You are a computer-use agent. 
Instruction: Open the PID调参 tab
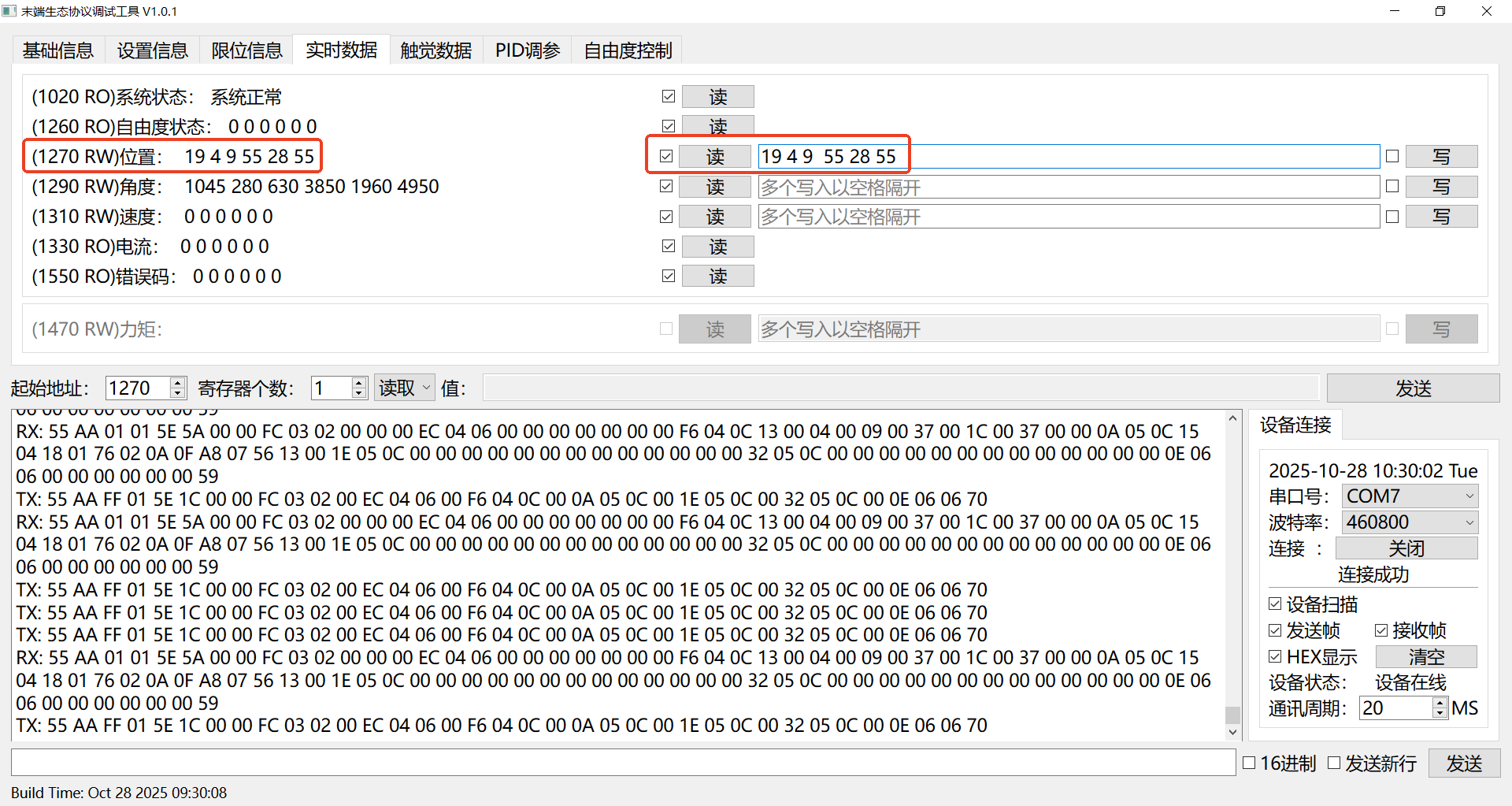point(527,50)
